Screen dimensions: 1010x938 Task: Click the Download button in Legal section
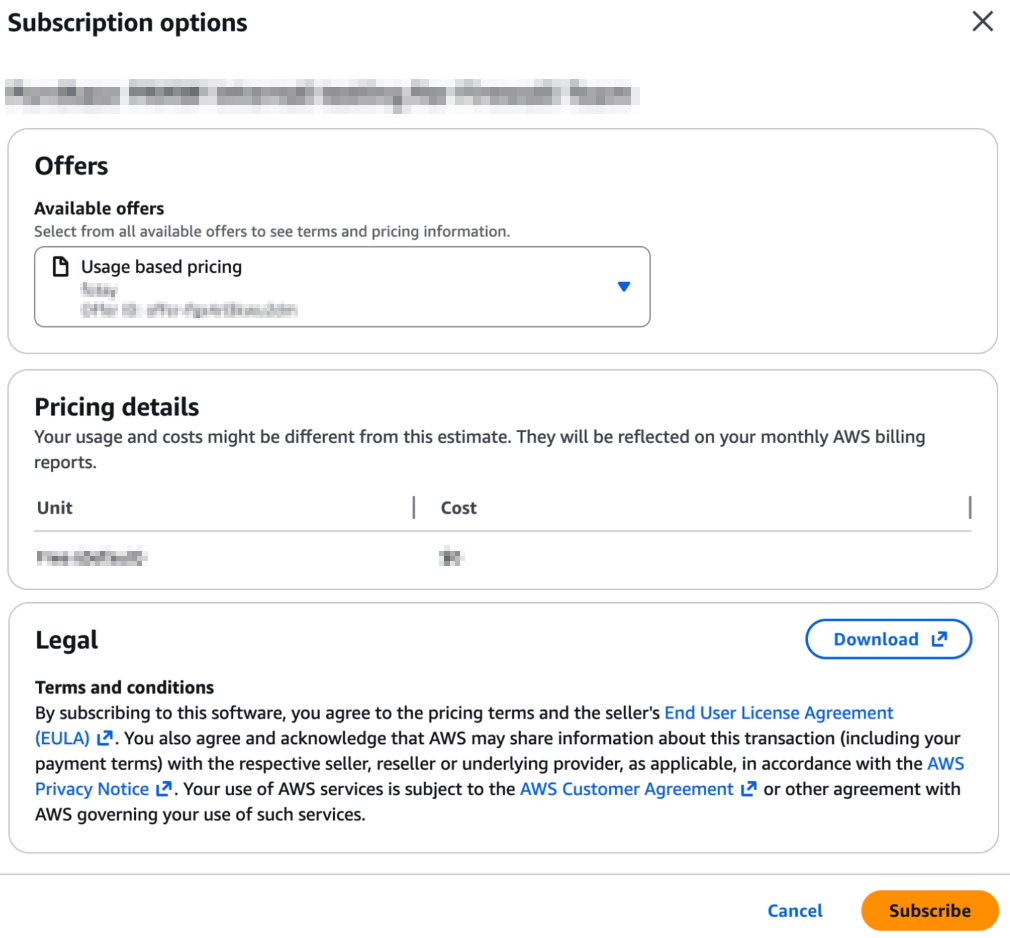(x=888, y=639)
